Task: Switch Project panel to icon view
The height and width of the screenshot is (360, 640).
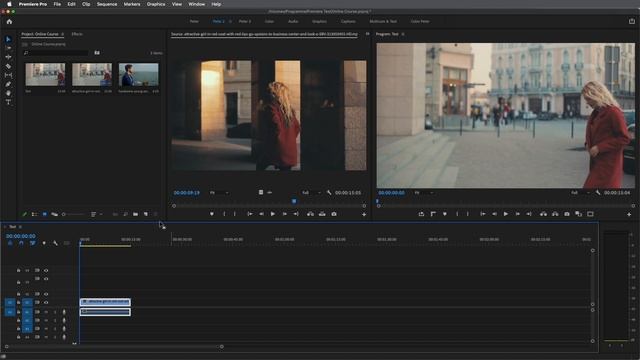Action: 44,214
